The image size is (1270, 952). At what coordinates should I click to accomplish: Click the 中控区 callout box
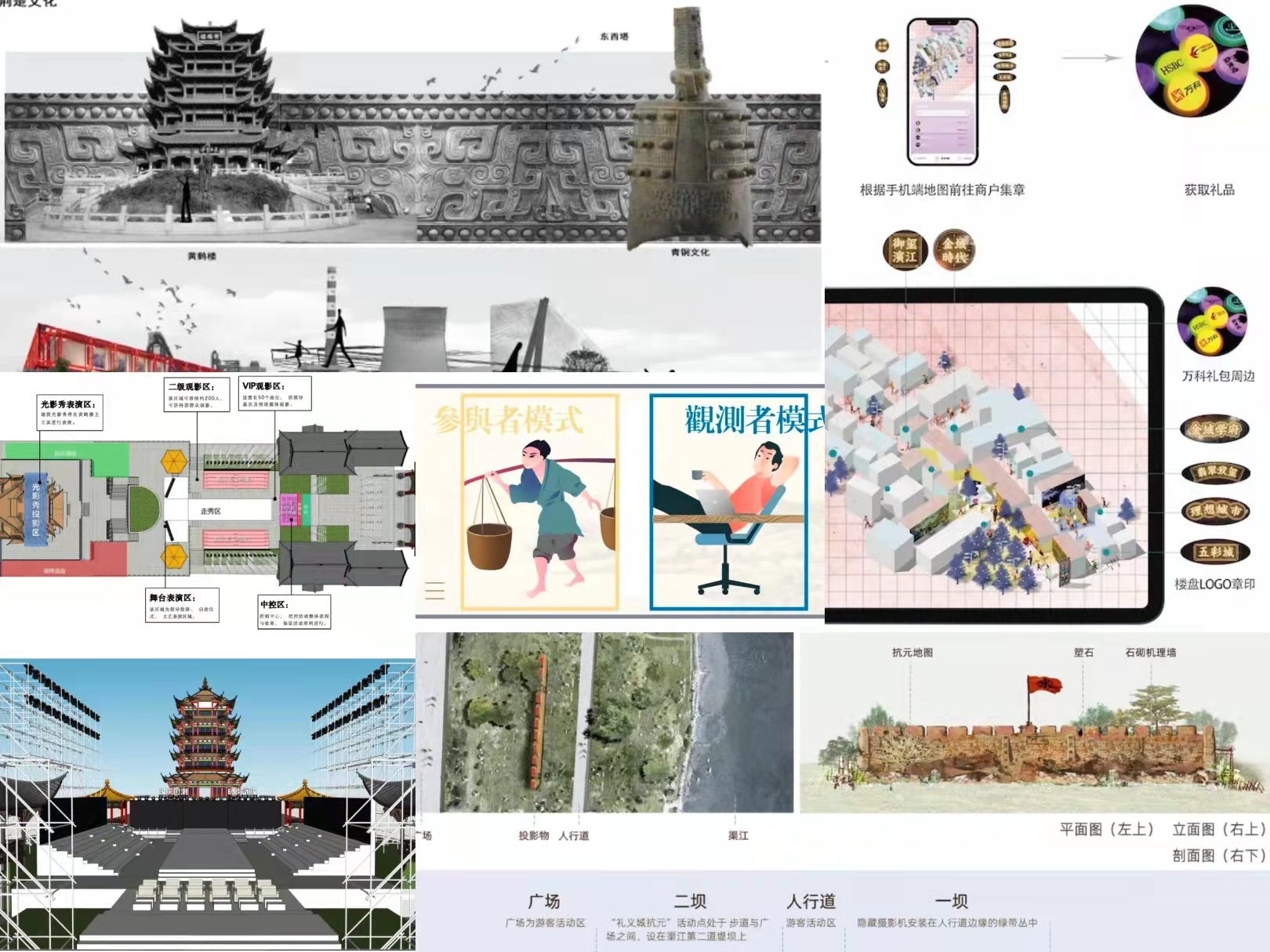(294, 612)
